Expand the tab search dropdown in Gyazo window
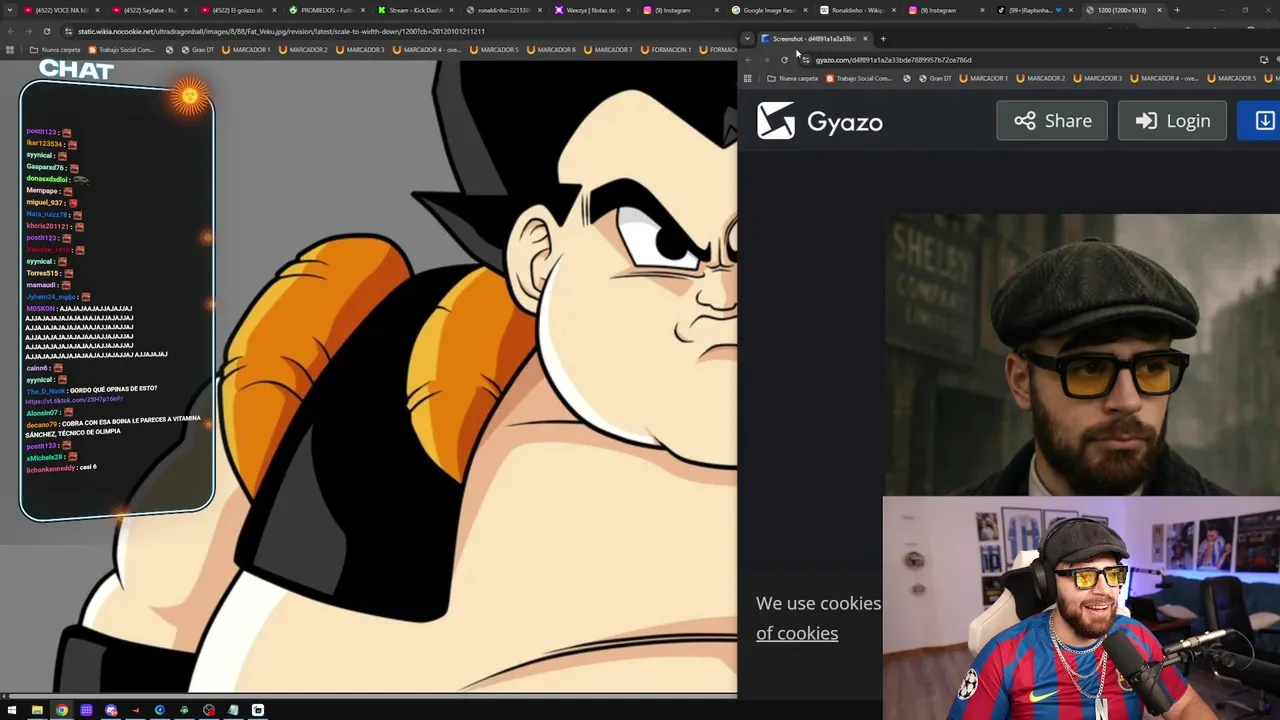 tap(747, 39)
